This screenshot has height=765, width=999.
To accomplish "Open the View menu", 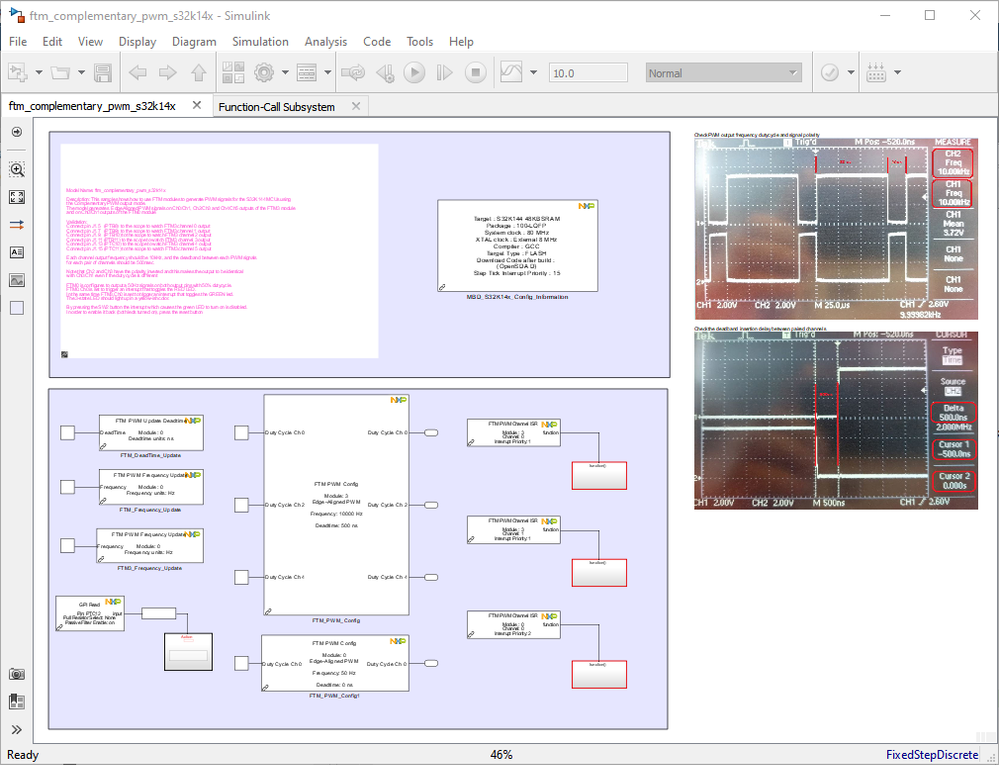I will pyautogui.click(x=90, y=41).
